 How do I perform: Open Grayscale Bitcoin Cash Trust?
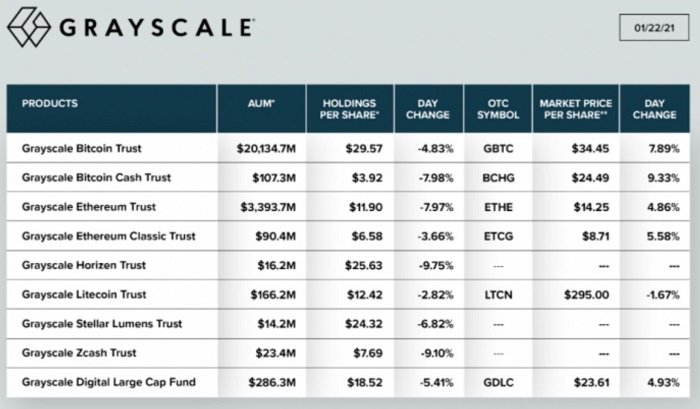point(96,177)
